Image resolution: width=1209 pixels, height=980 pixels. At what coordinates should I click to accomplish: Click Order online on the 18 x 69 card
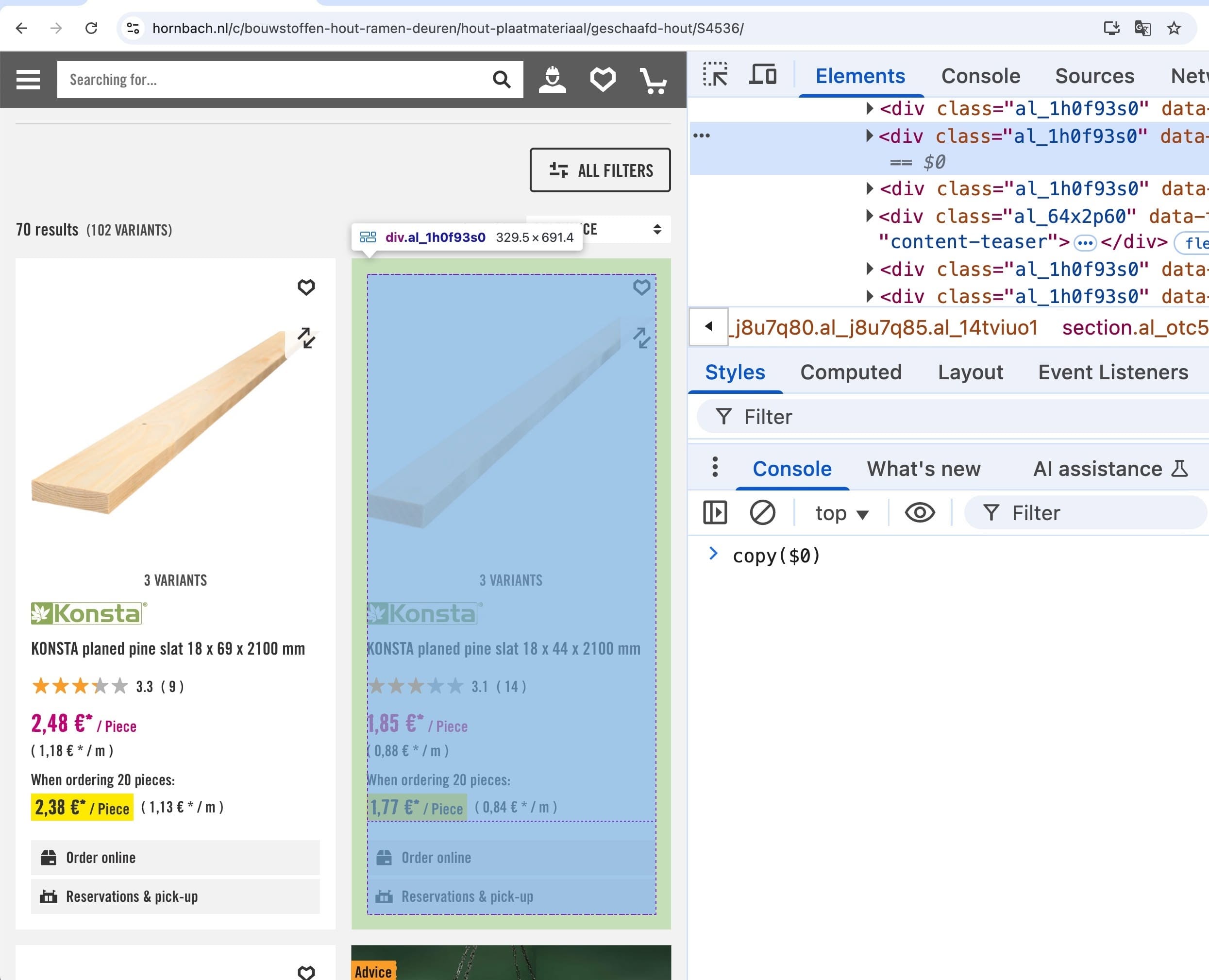(175, 857)
